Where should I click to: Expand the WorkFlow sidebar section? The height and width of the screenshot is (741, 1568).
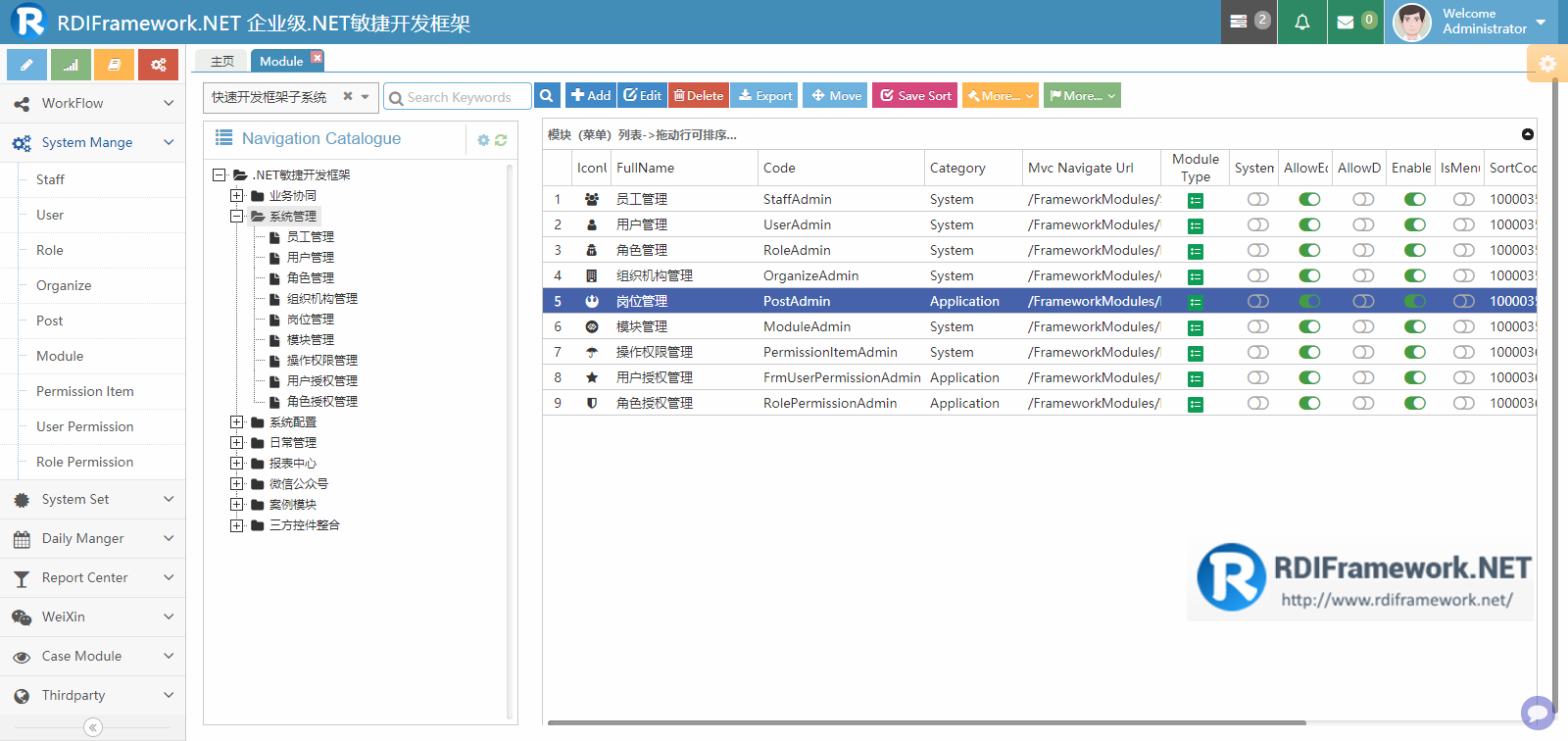click(92, 103)
